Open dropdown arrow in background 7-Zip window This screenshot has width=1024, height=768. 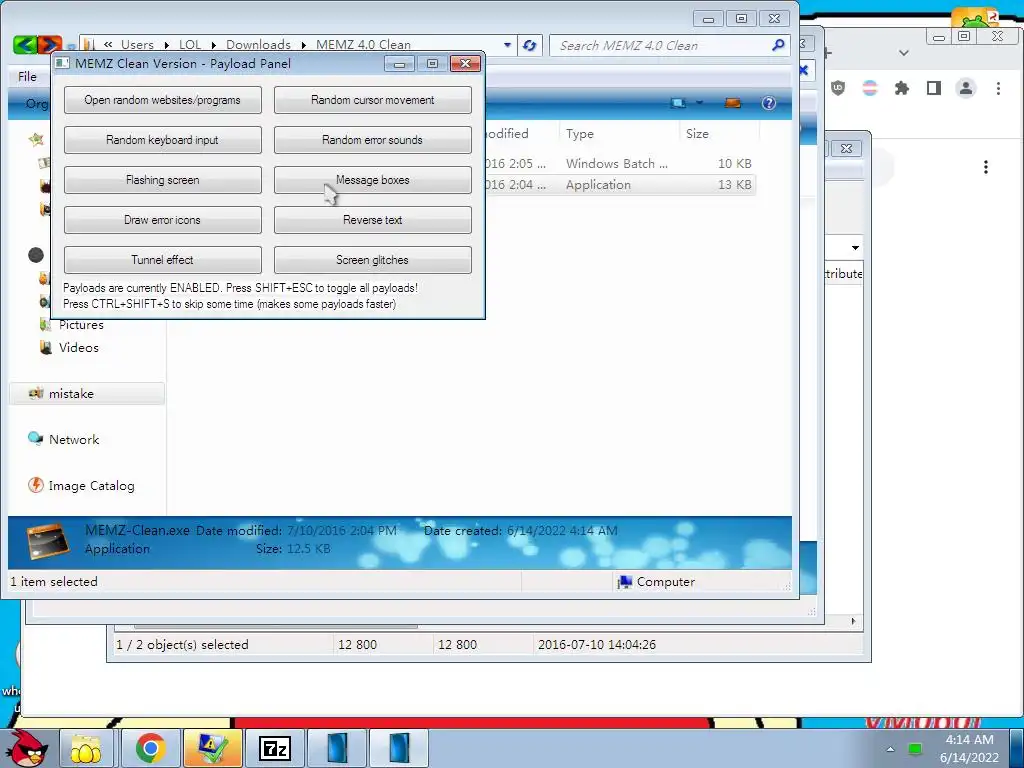pos(855,248)
